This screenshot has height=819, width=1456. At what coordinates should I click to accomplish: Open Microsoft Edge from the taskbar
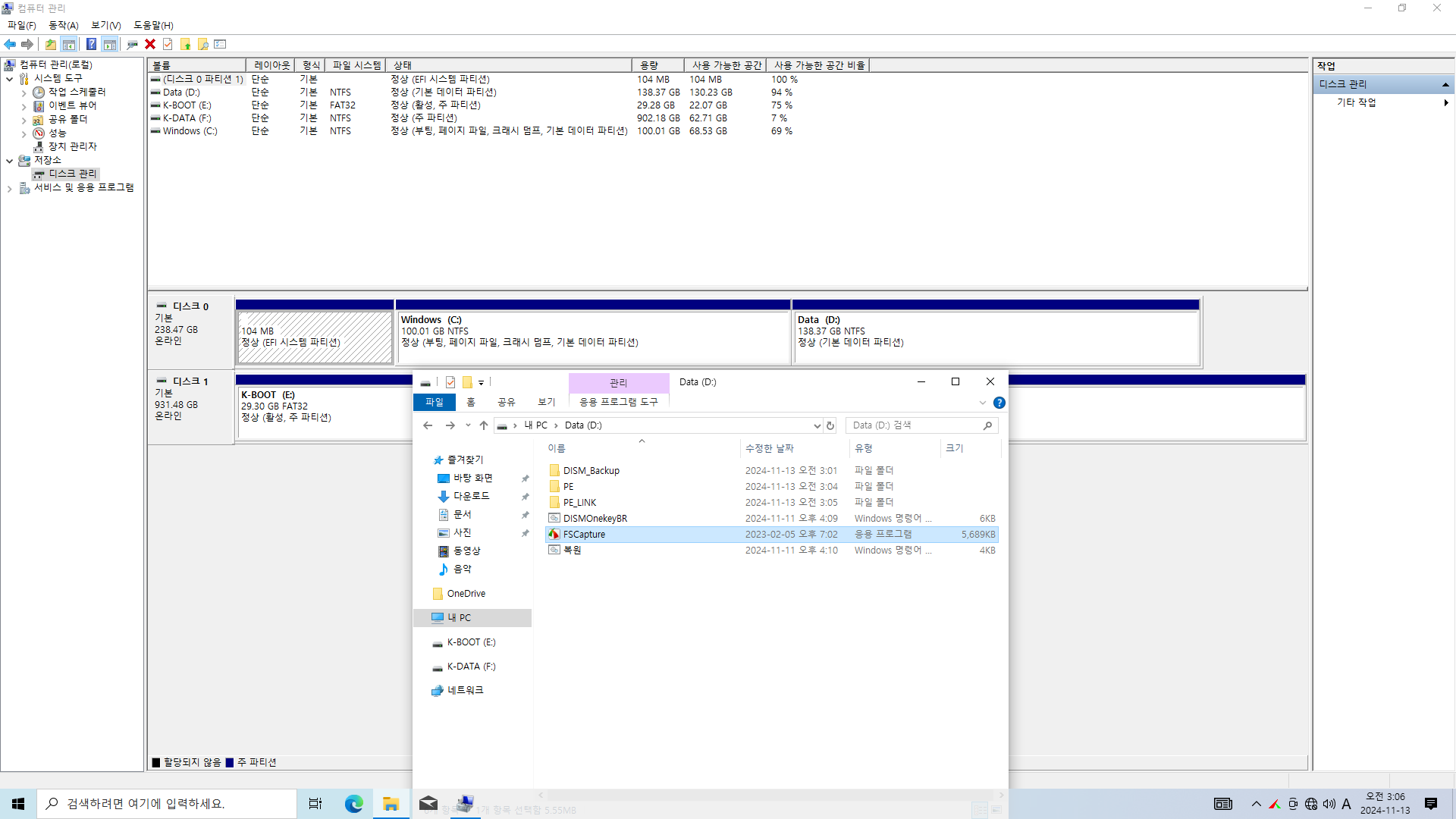(x=354, y=804)
